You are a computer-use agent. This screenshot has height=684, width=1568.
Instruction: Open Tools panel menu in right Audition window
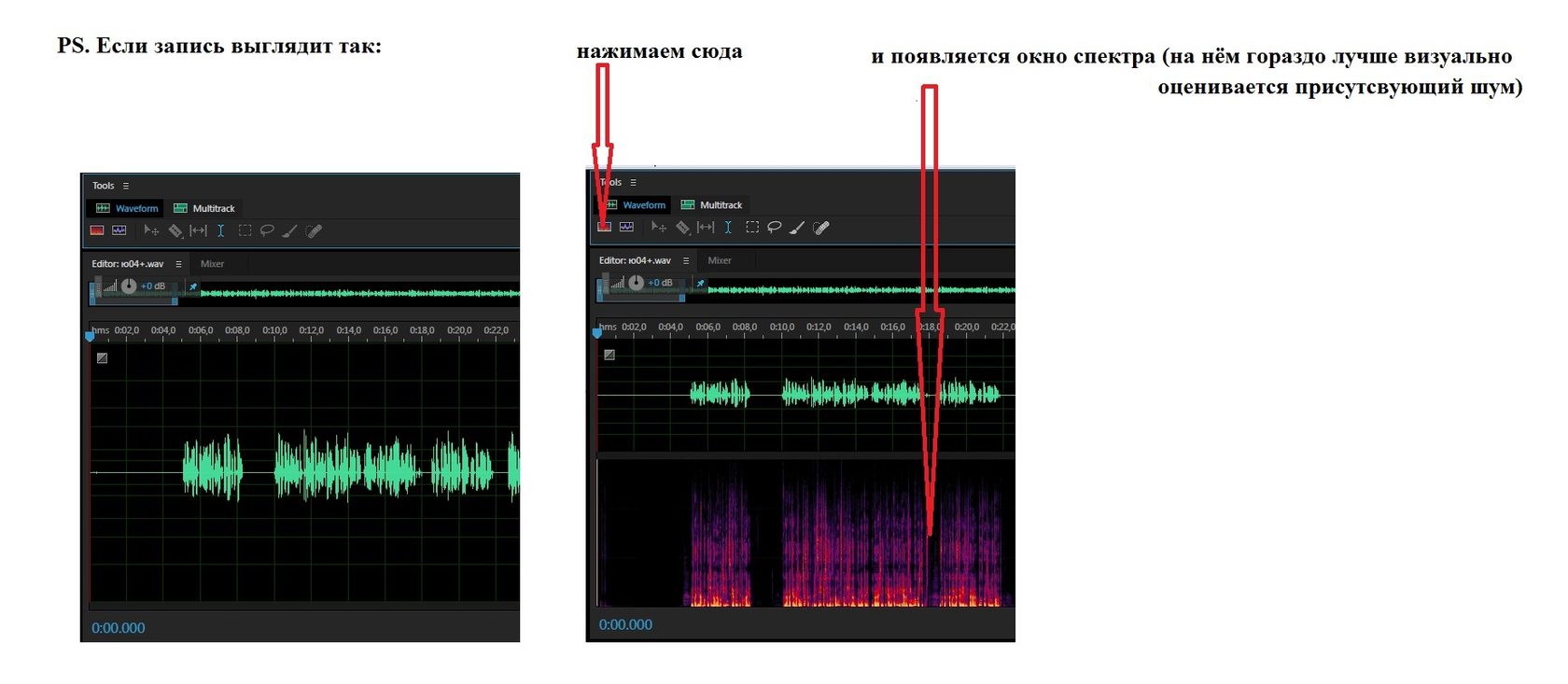[x=634, y=182]
